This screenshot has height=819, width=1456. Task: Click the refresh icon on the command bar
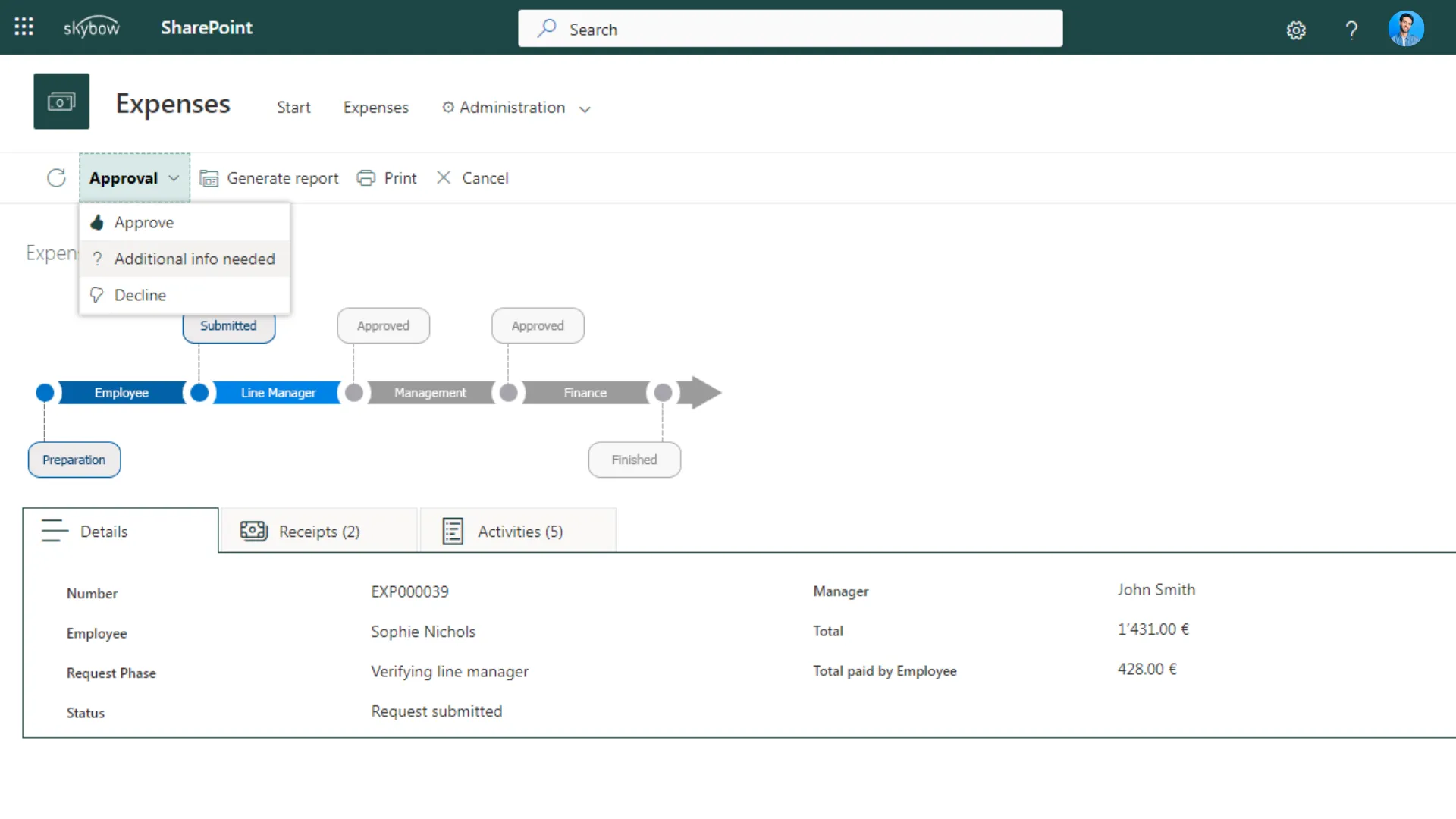coord(56,177)
